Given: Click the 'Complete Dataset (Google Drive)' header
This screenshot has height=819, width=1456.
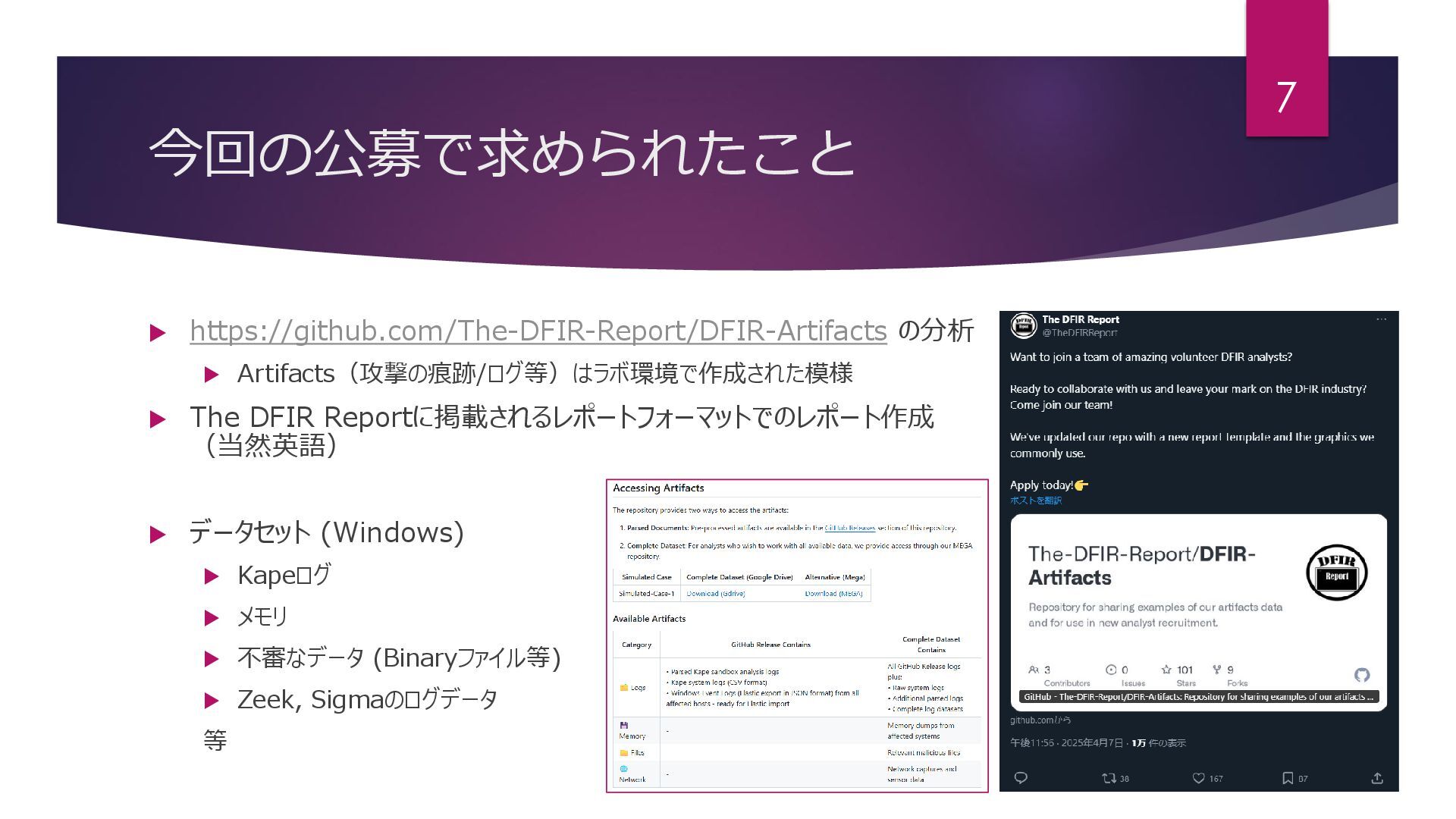Looking at the screenshot, I should click(739, 577).
